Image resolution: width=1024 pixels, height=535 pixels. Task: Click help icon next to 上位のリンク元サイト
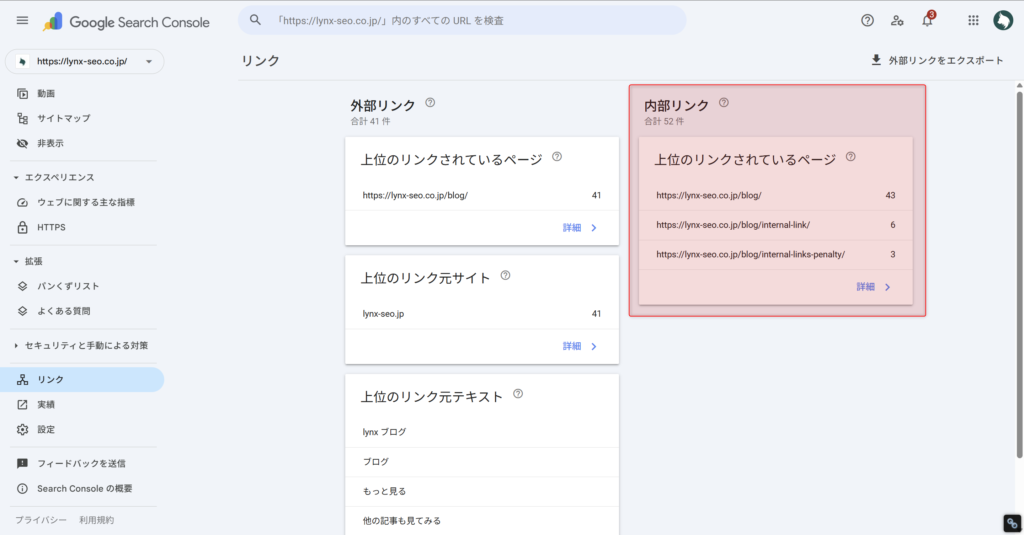pos(506,276)
